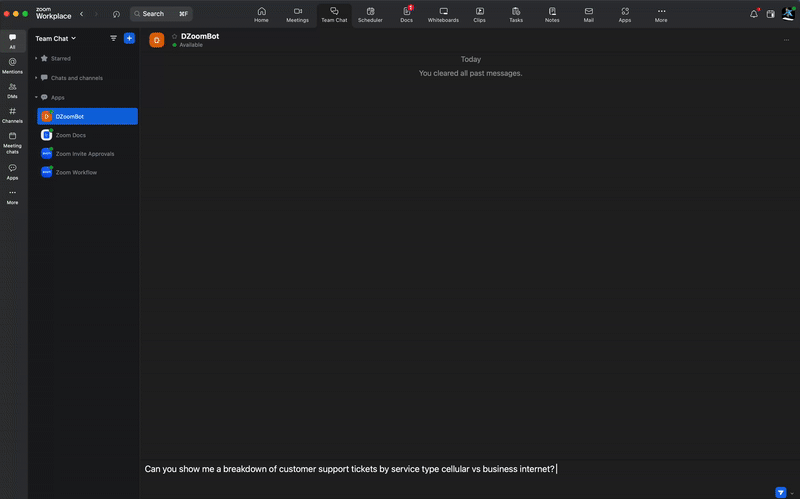Go back with the navigation arrow
The width and height of the screenshot is (800, 499).
point(82,14)
